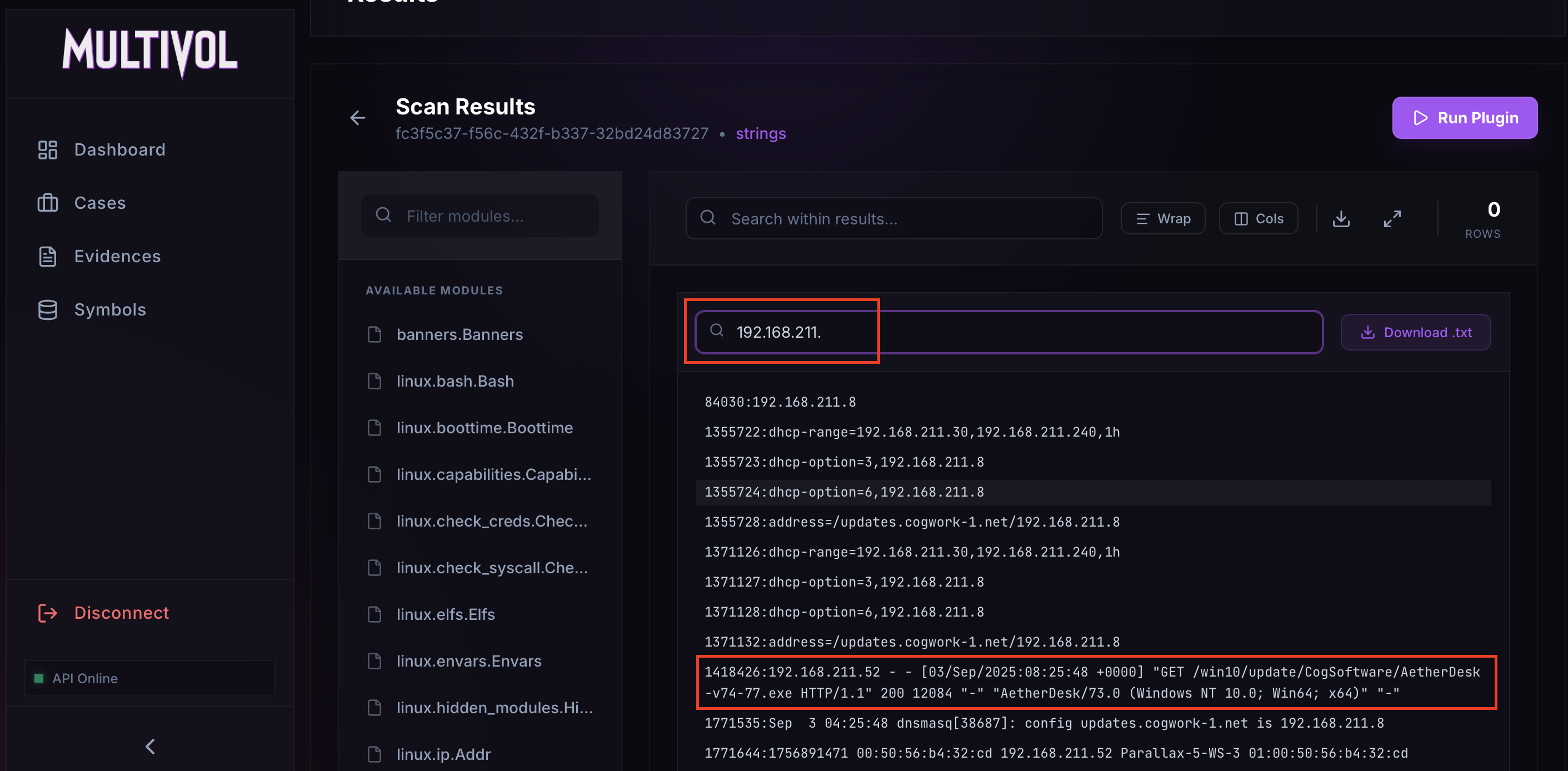Open the Symbols database page
The width and height of the screenshot is (1568, 771).
(x=109, y=310)
